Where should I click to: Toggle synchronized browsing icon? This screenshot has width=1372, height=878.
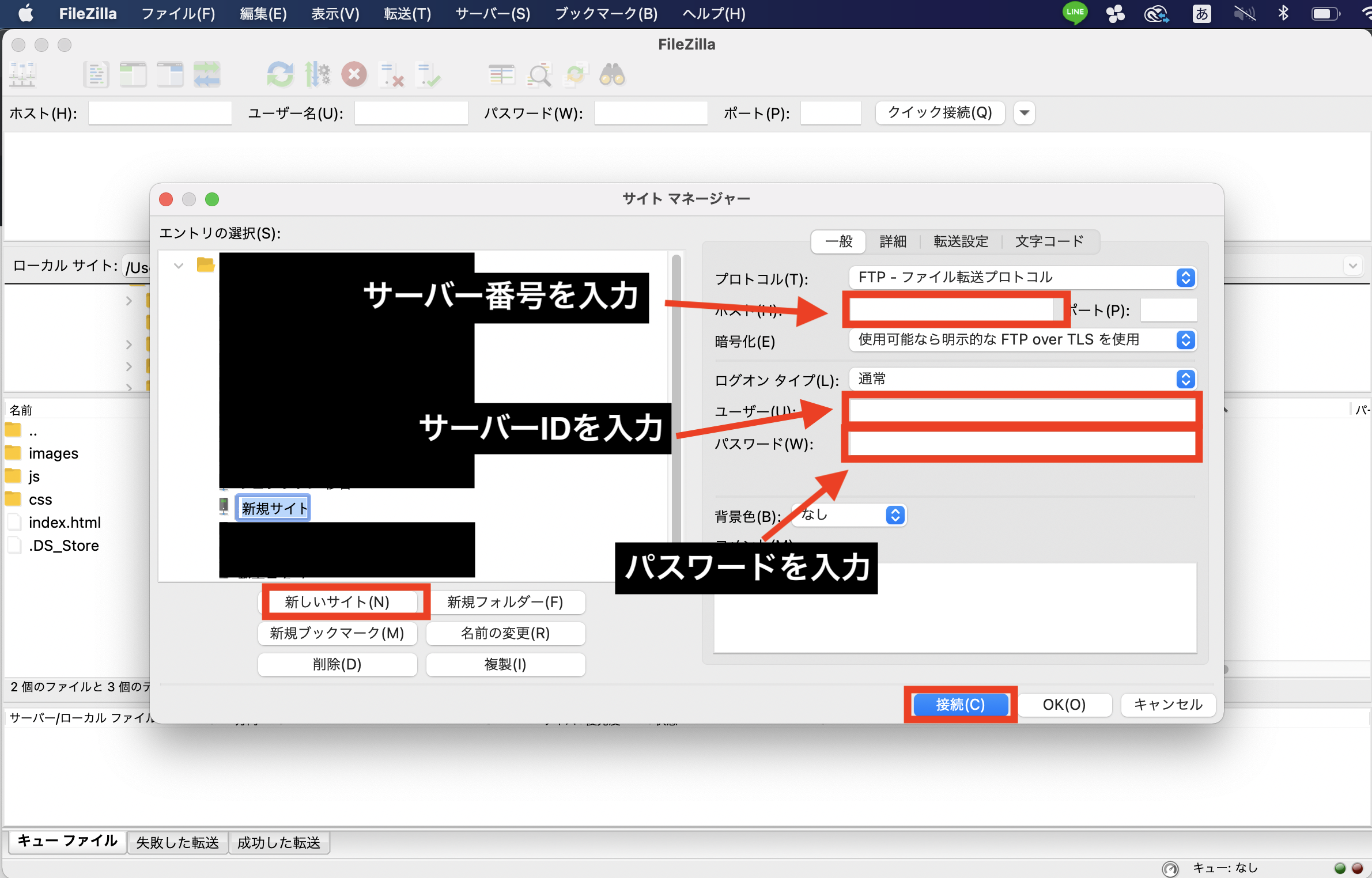(x=576, y=75)
